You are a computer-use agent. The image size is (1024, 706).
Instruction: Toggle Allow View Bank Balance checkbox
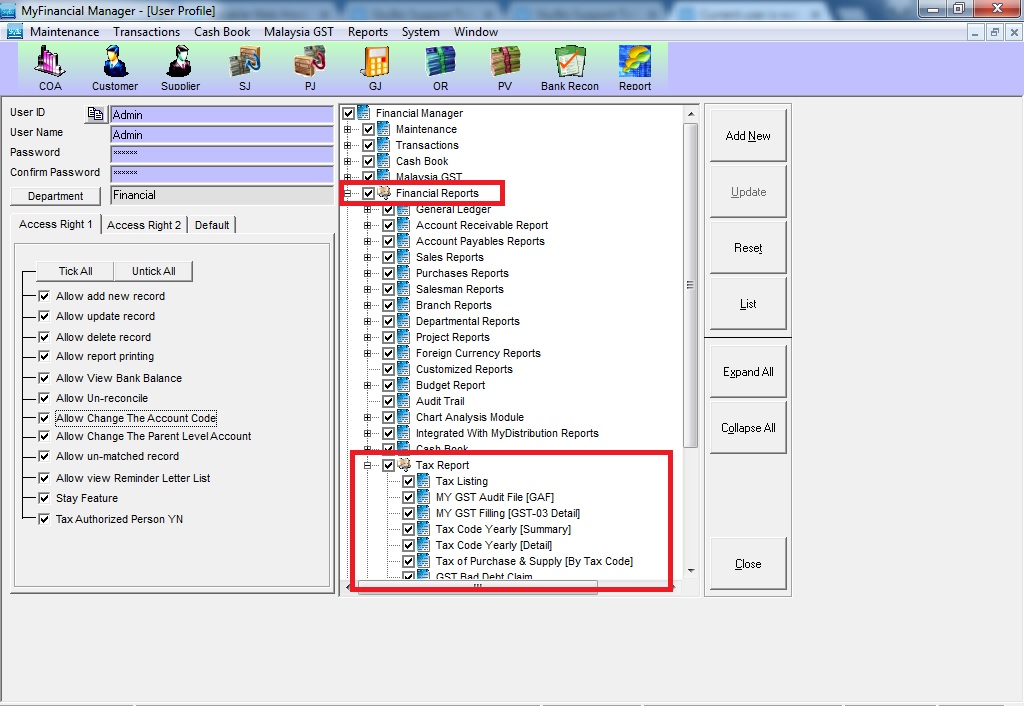pyautogui.click(x=44, y=378)
